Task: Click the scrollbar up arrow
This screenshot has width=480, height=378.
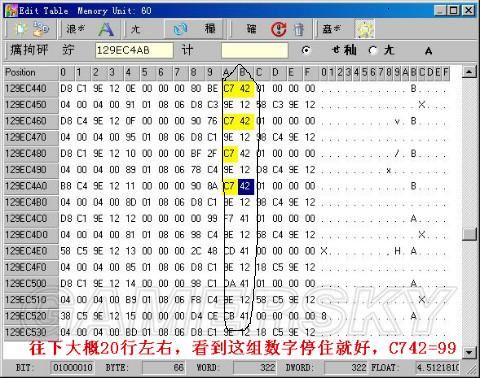Action: (470, 71)
